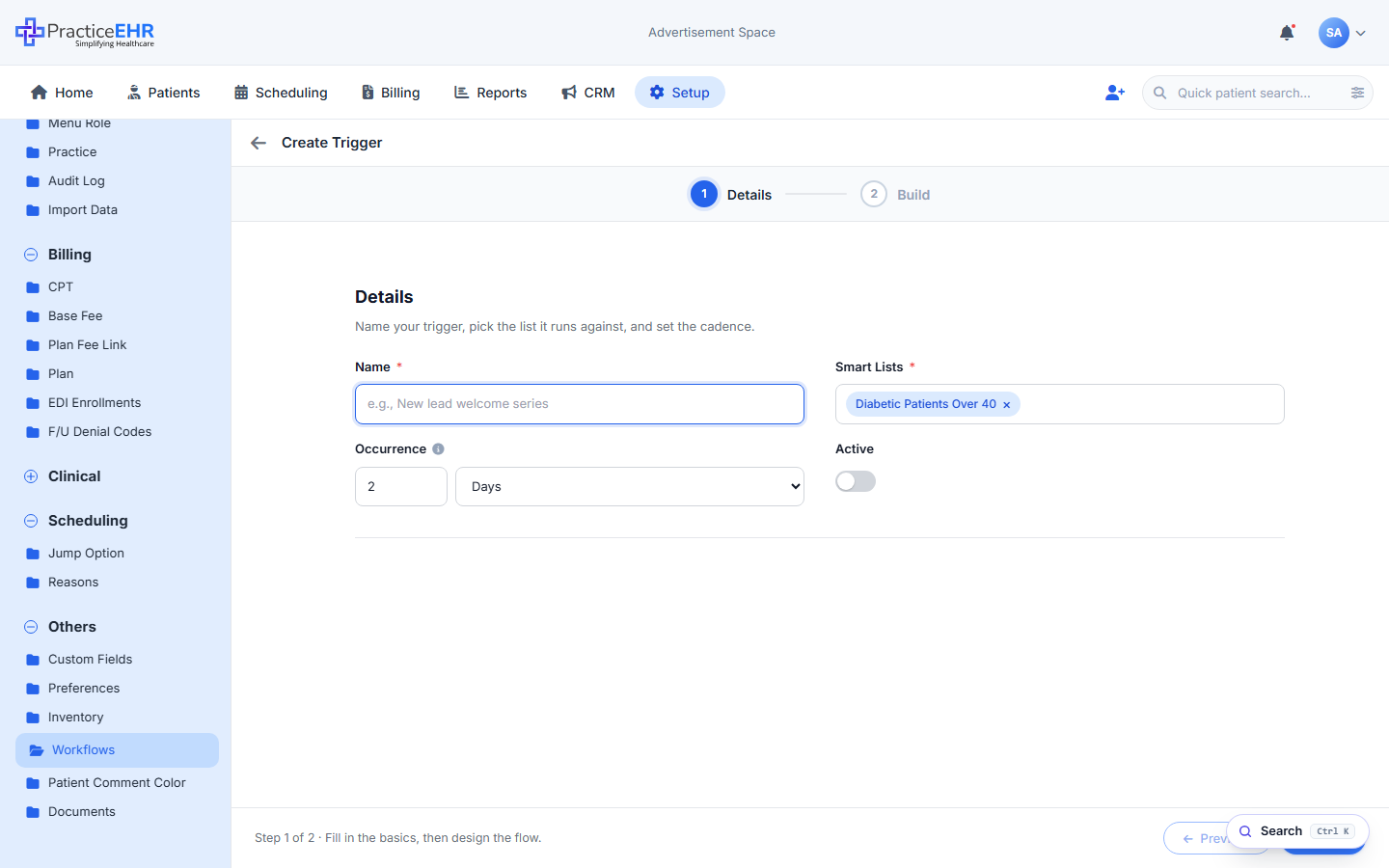
Task: Click the folder icon next to F/U Denial Codes
Action: (x=33, y=432)
